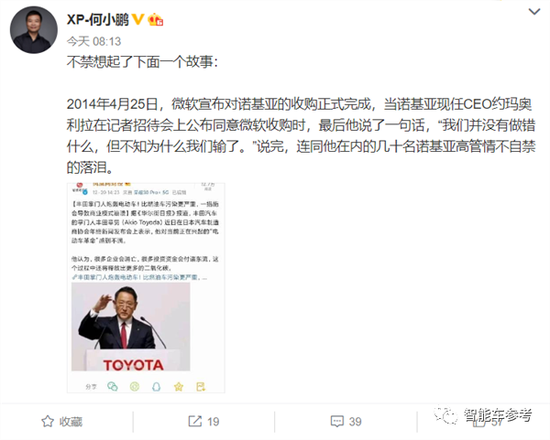Open the comments icon with 39
Image resolution: width=550 pixels, height=440 pixels.
point(337,421)
